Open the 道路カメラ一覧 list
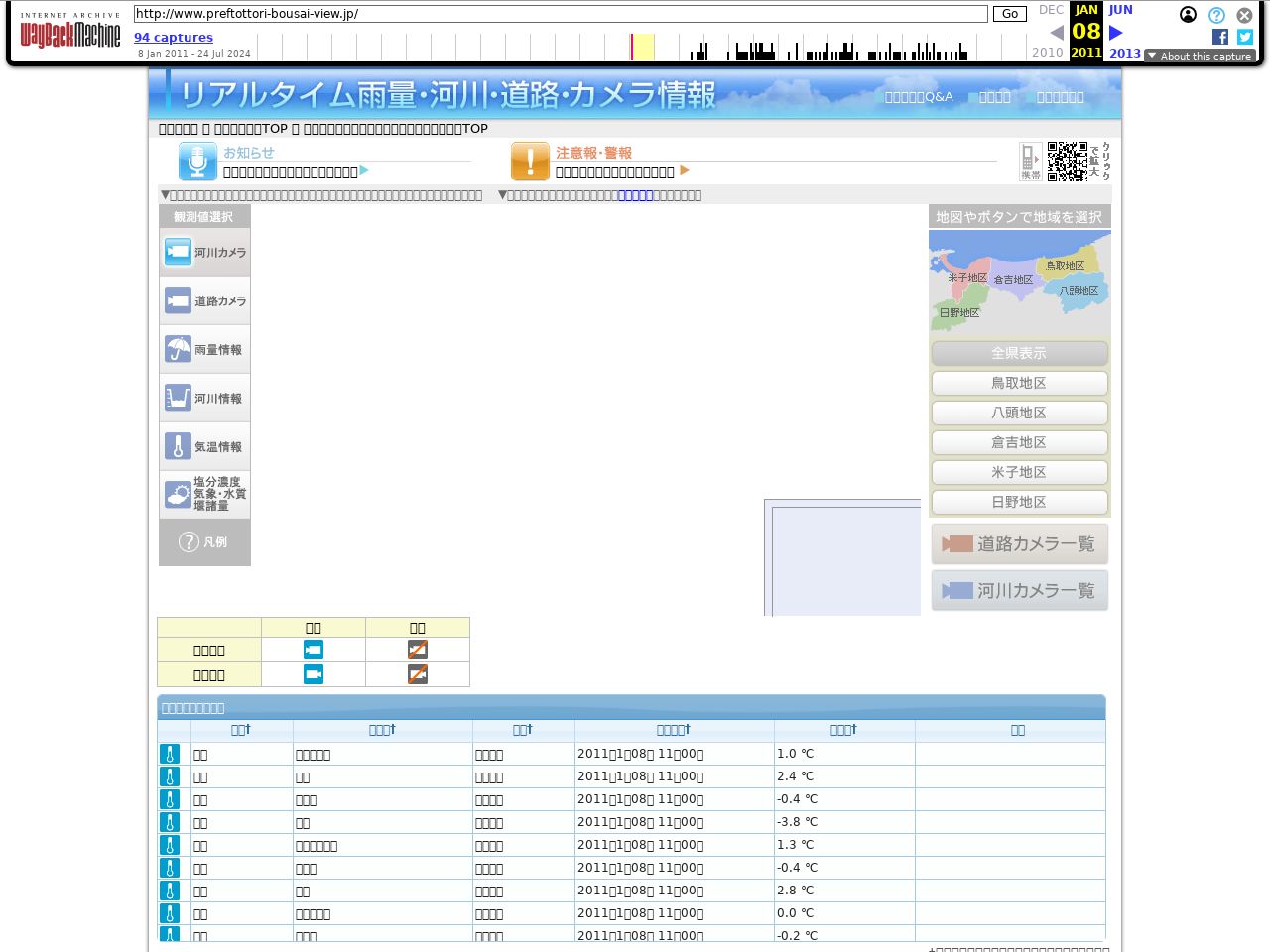 pos(1020,543)
